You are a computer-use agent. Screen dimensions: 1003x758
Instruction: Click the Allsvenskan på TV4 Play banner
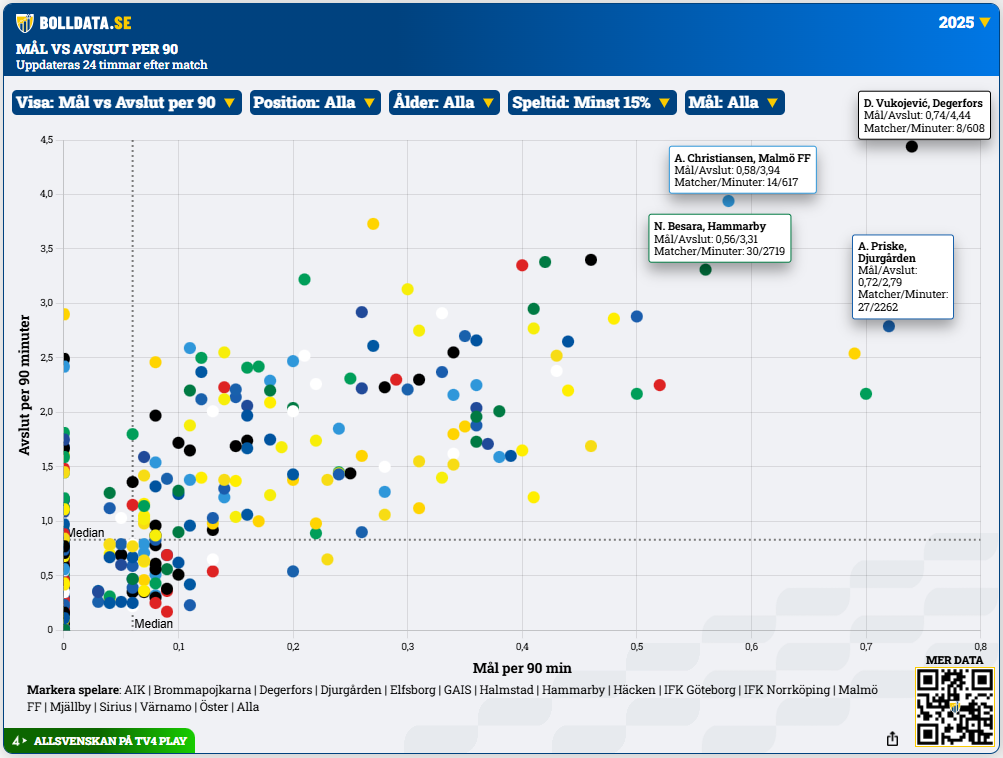pyautogui.click(x=100, y=742)
